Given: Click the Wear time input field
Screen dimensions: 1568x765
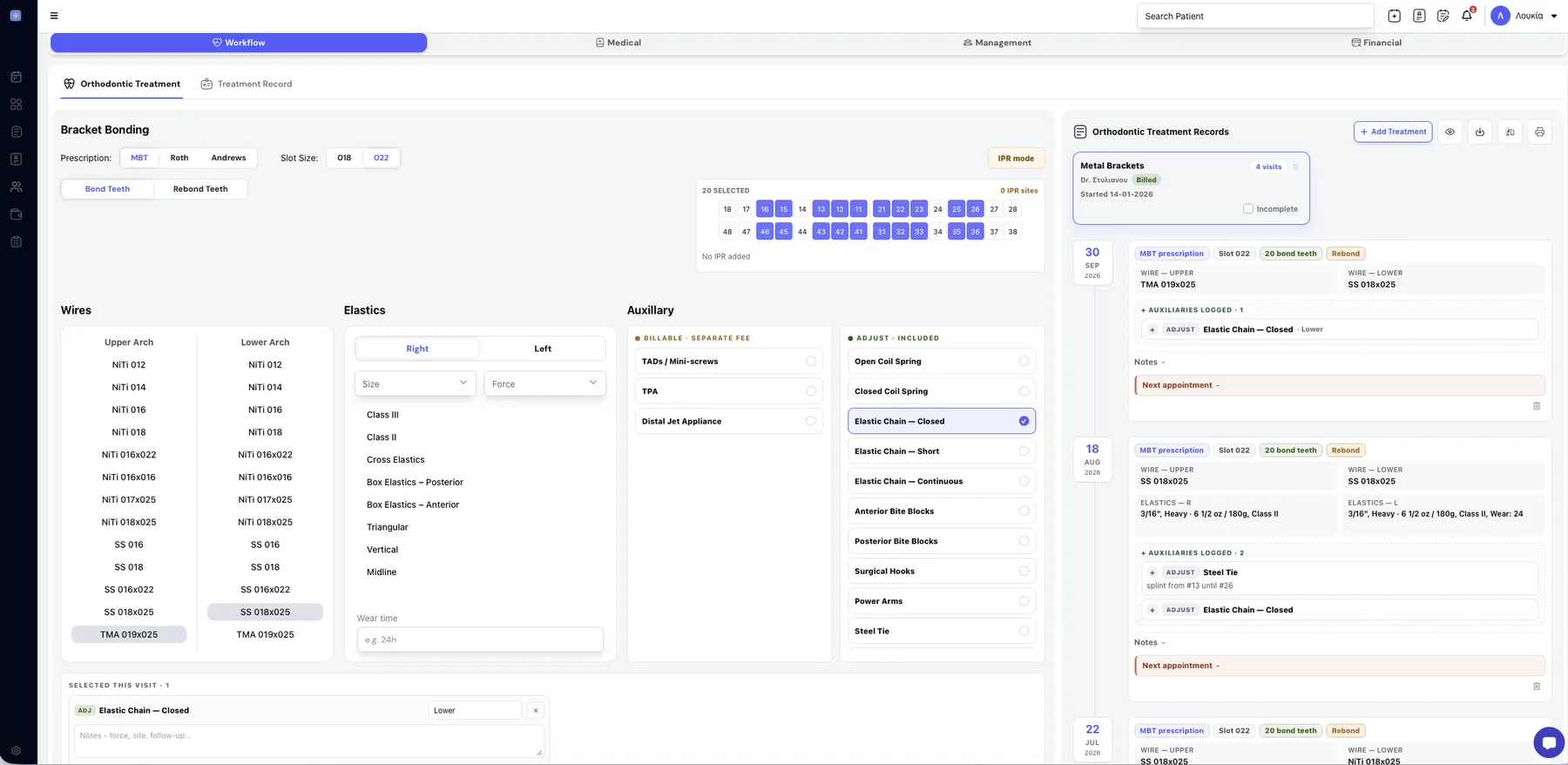Looking at the screenshot, I should [480, 640].
